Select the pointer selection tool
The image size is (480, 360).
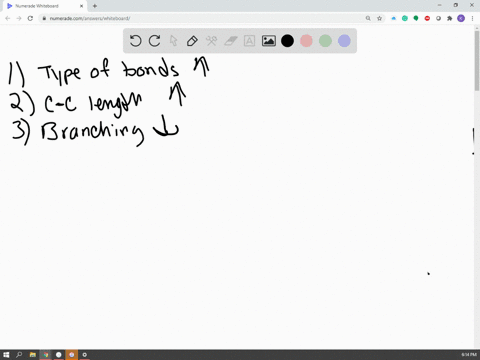coord(173,41)
